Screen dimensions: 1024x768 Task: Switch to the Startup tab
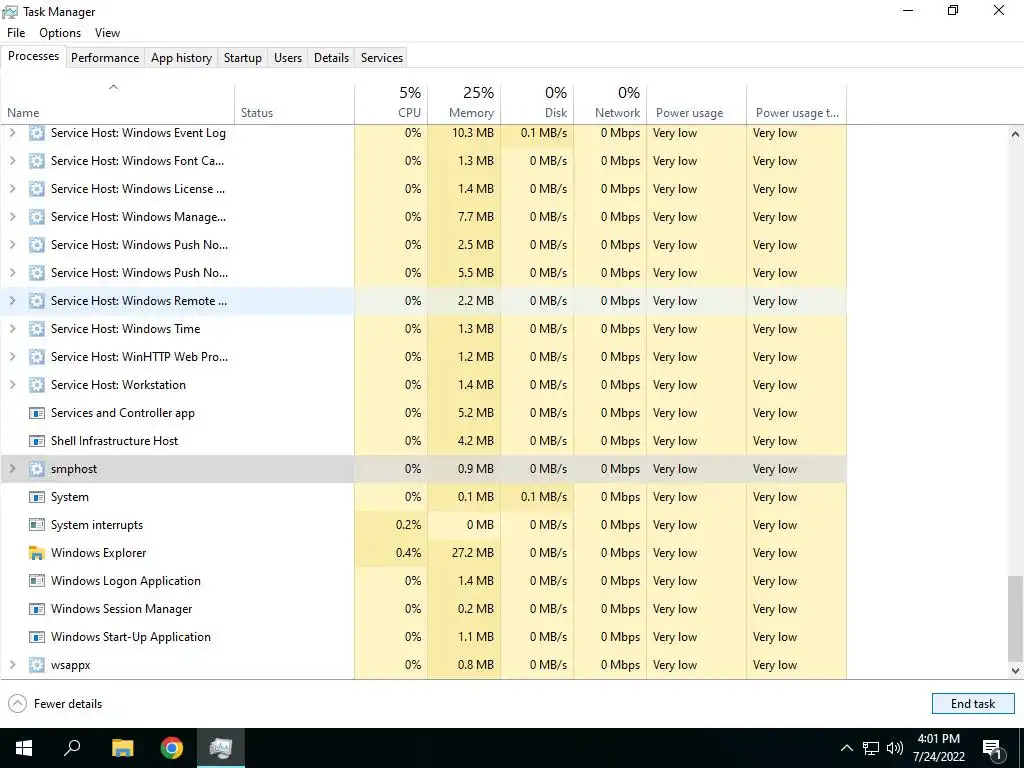click(243, 57)
